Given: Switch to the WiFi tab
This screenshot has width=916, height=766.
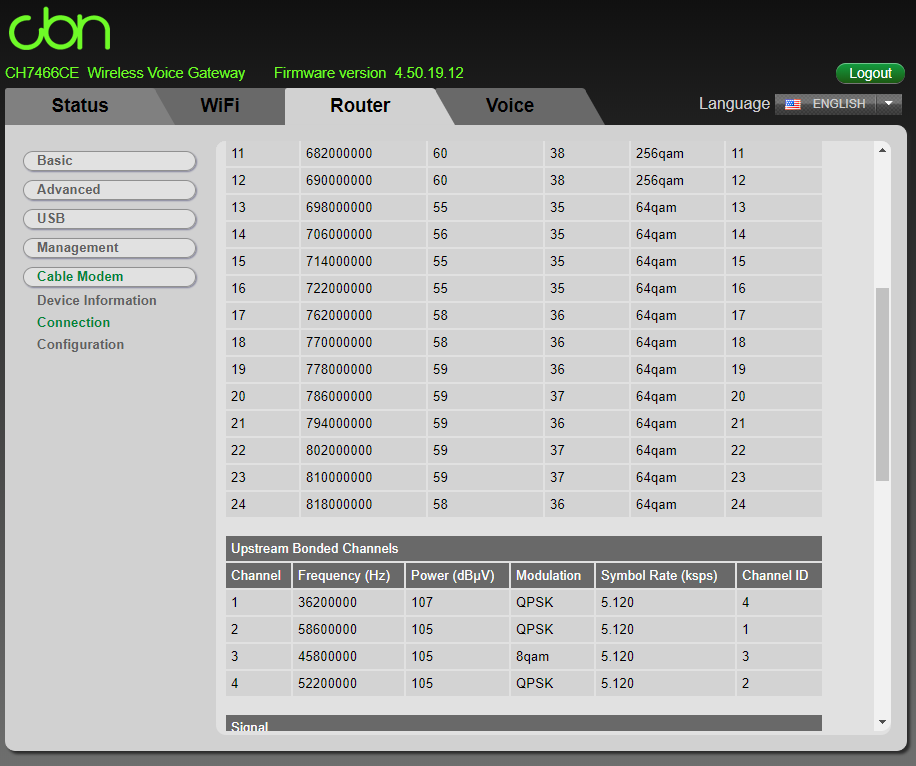Looking at the screenshot, I should (x=220, y=106).
